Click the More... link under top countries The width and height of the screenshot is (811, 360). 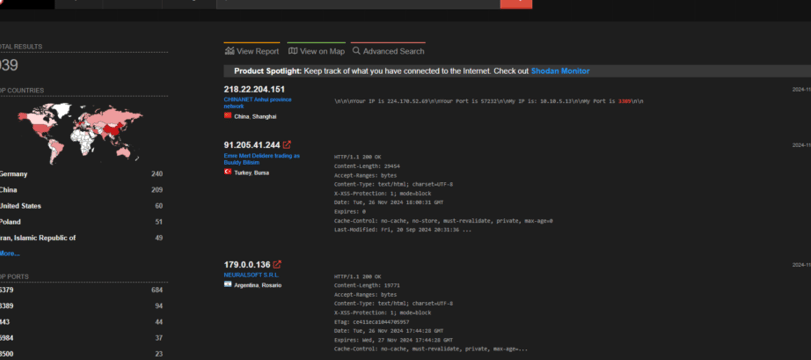tap(9, 253)
